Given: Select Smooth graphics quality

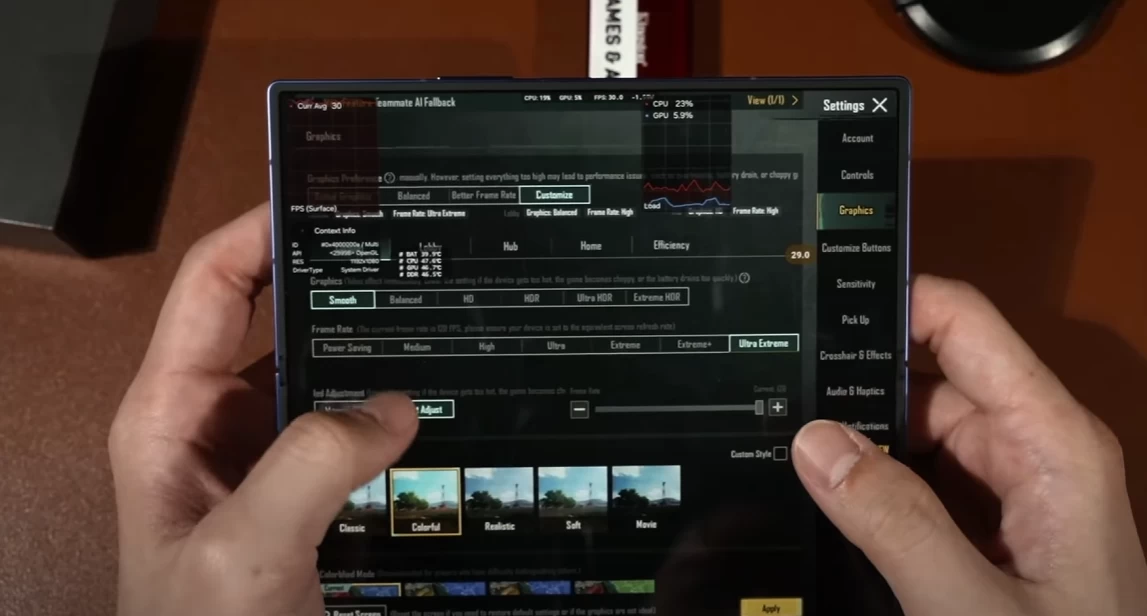Looking at the screenshot, I should point(342,299).
